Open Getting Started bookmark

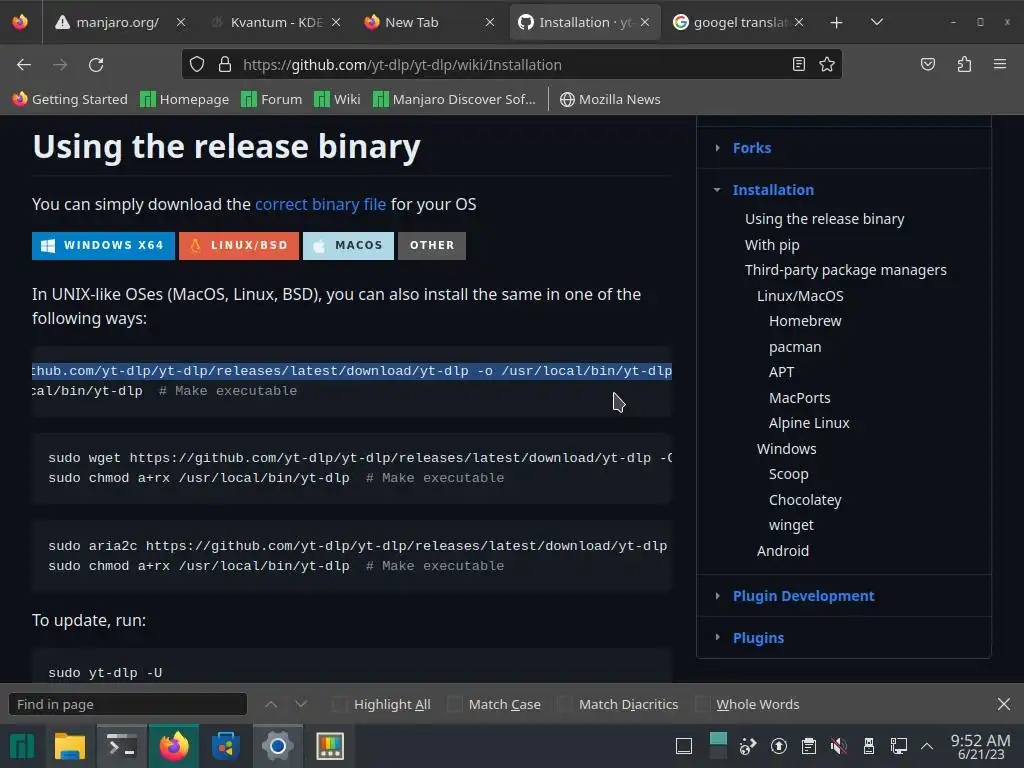click(x=70, y=99)
